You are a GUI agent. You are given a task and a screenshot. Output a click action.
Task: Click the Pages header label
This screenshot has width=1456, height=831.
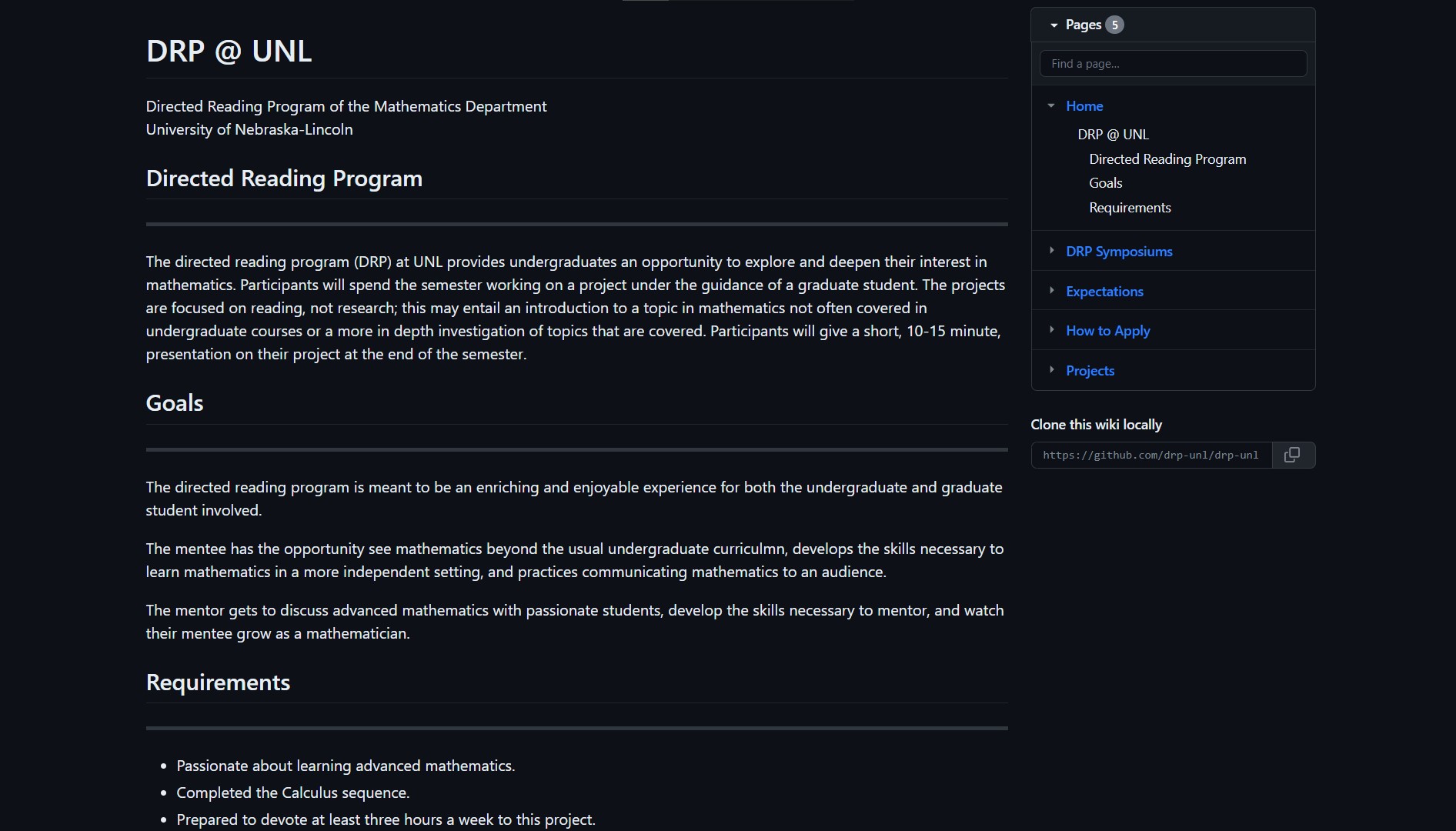coord(1083,25)
